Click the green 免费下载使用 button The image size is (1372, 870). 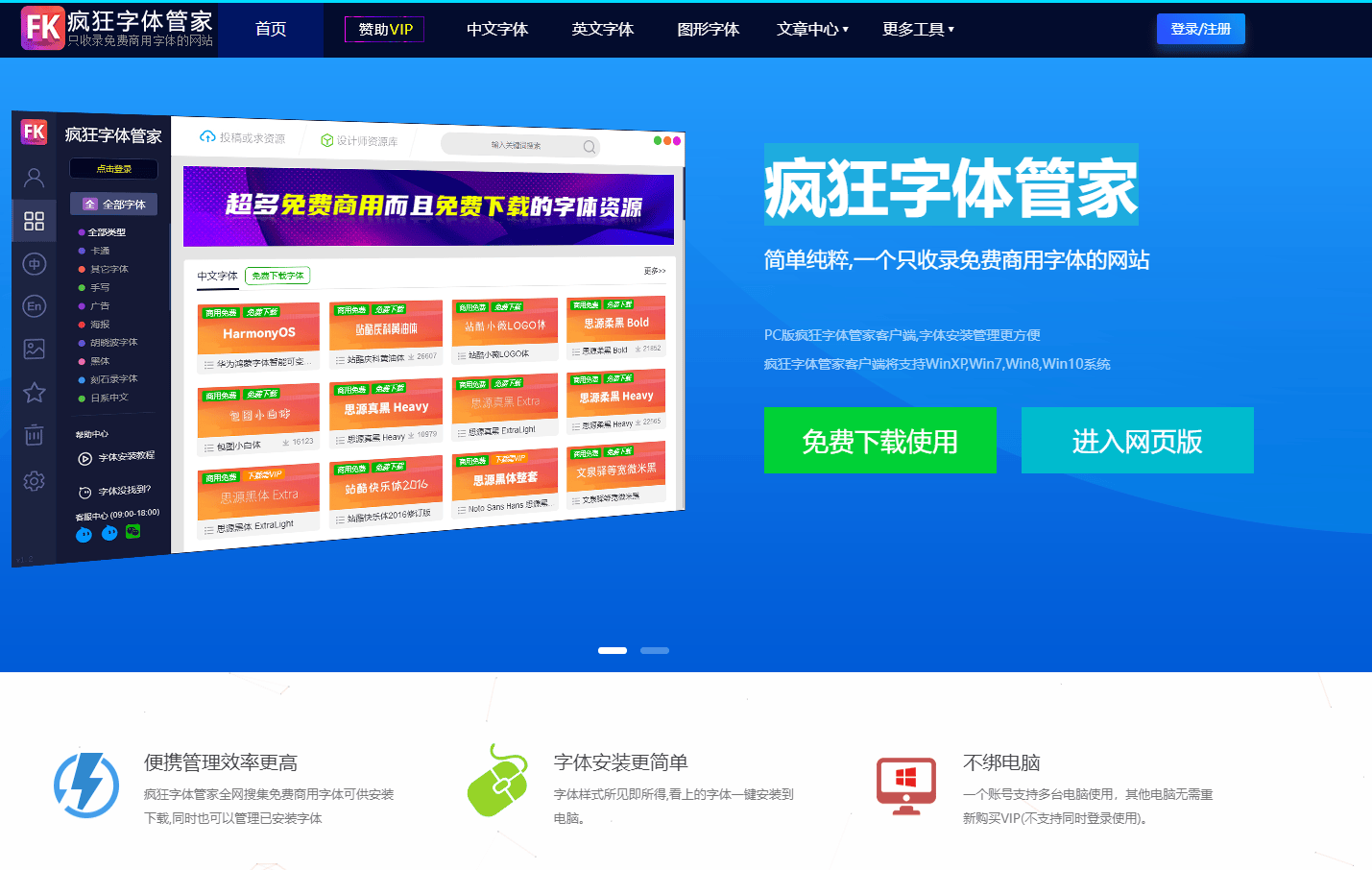[x=879, y=441]
